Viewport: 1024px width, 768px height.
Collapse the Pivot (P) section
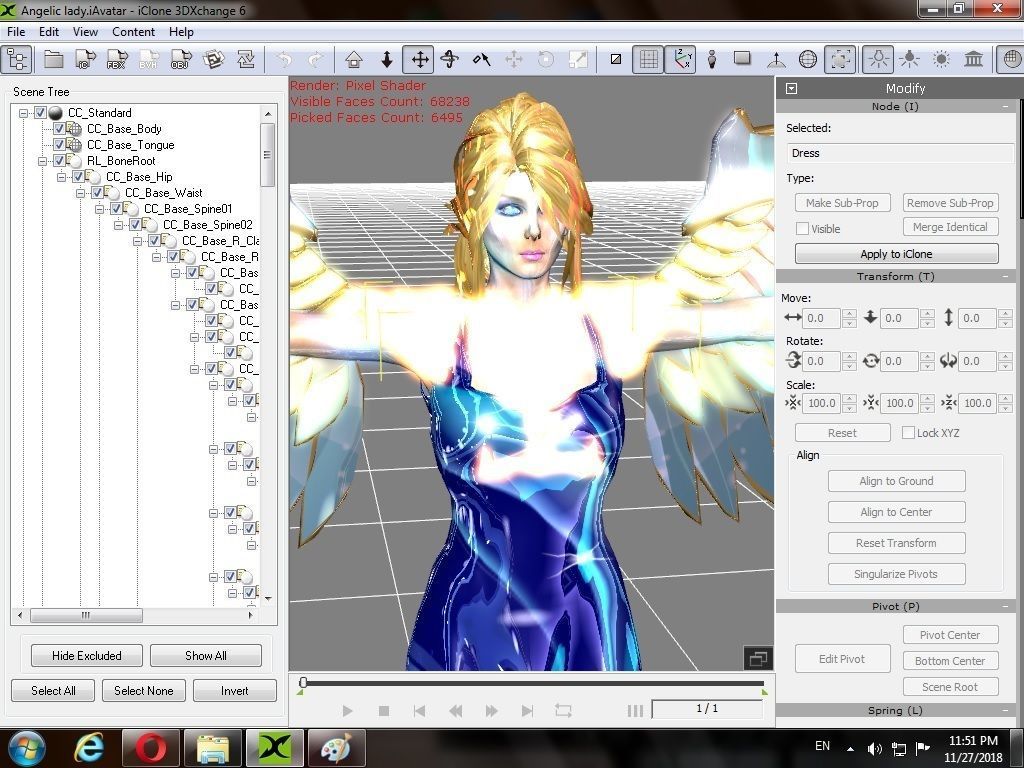[x=1006, y=607]
